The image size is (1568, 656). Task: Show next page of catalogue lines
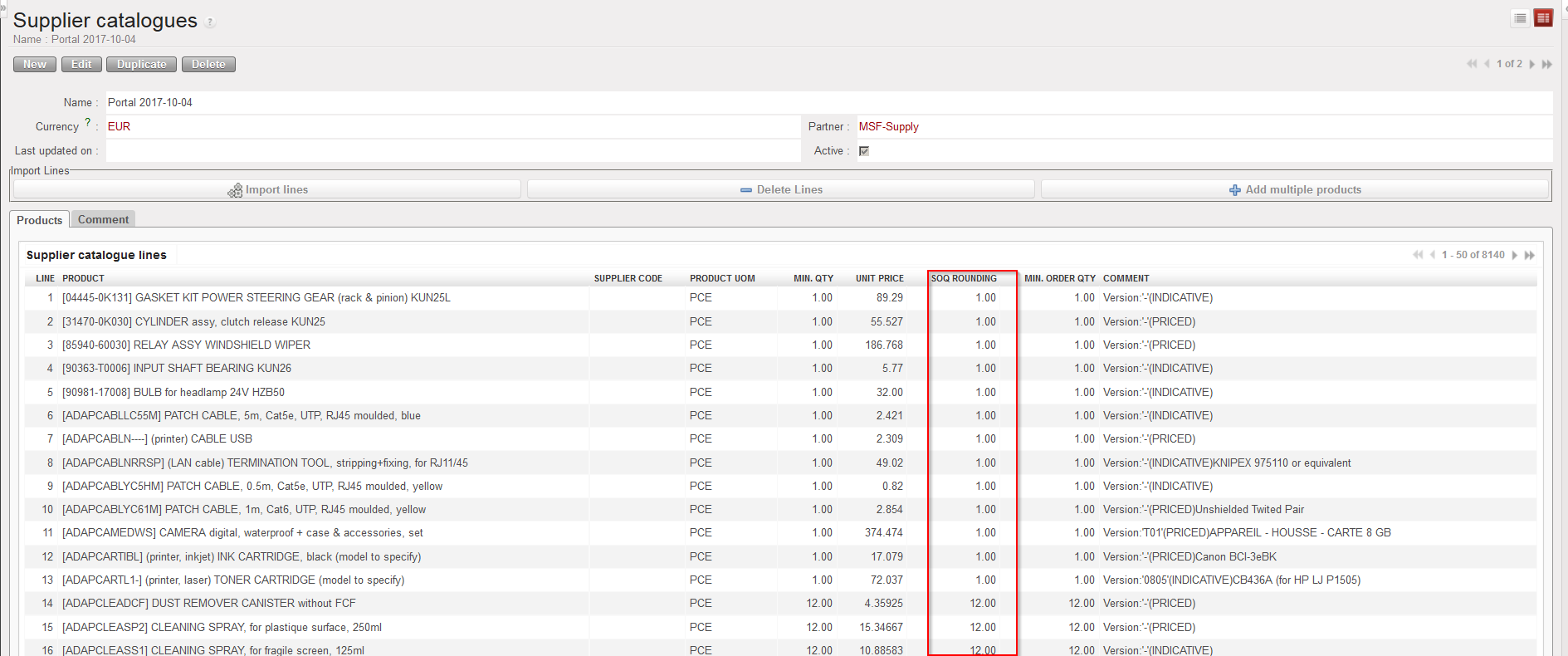[1515, 255]
